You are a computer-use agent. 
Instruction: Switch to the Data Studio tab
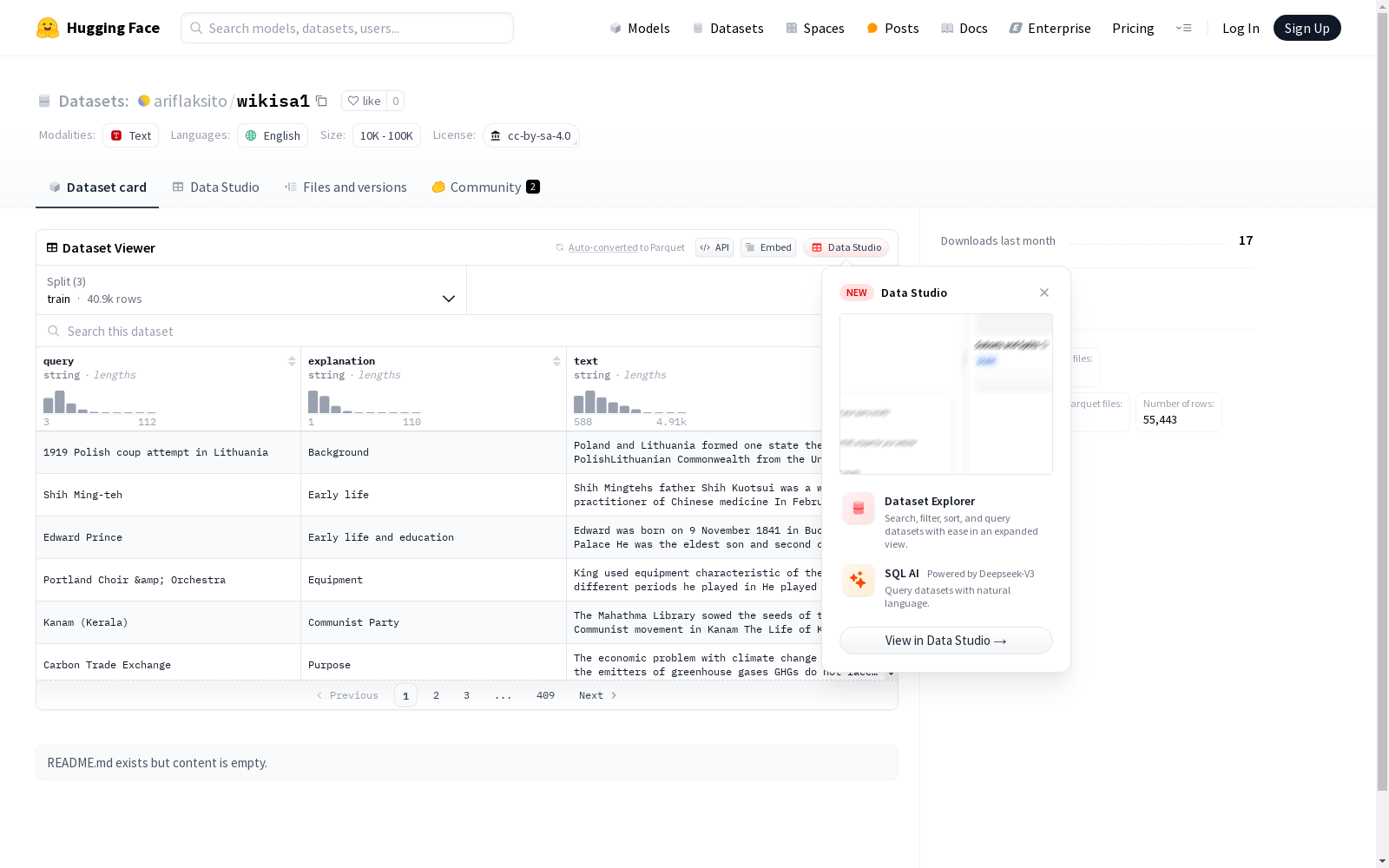[x=215, y=187]
